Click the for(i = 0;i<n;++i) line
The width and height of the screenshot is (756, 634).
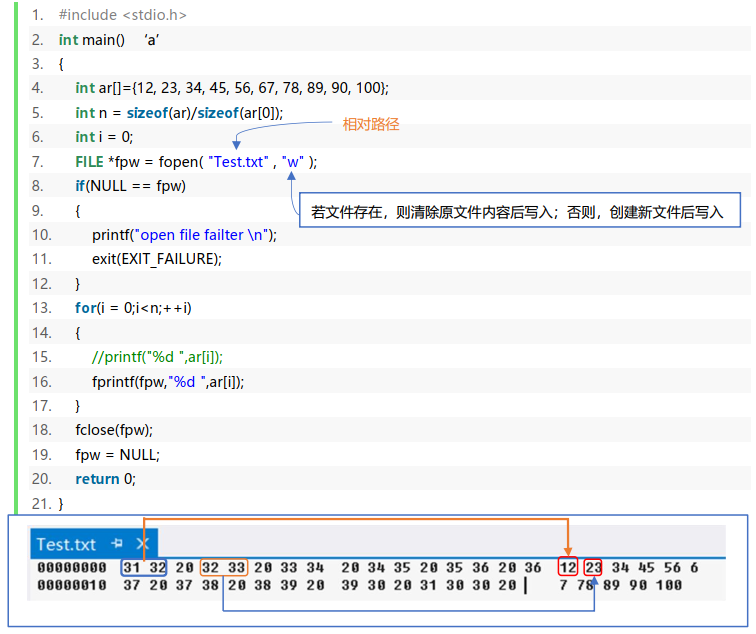[x=133, y=308]
